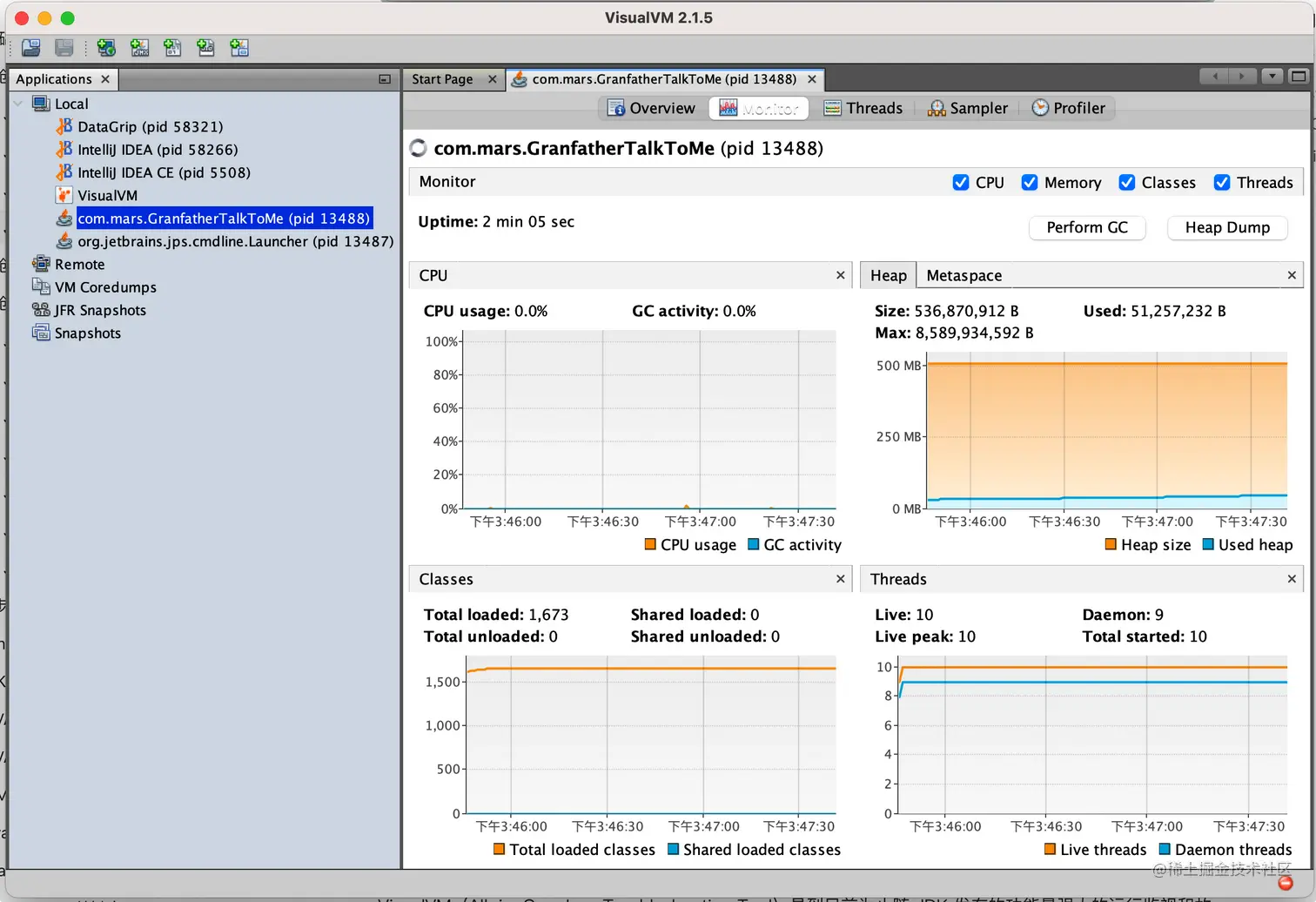Click the blue Daemon threads legend swatch
This screenshot has height=902, width=1316.
point(1165,849)
